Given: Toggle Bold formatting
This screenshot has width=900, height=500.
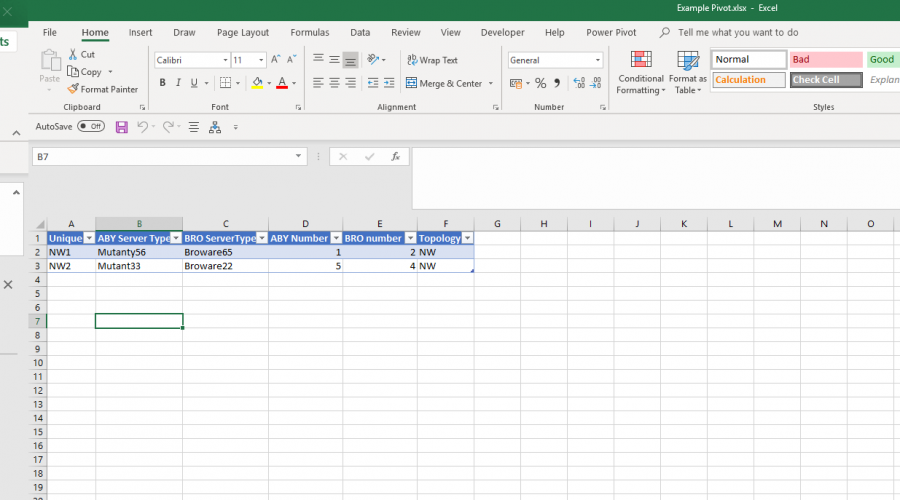Looking at the screenshot, I should (162, 83).
